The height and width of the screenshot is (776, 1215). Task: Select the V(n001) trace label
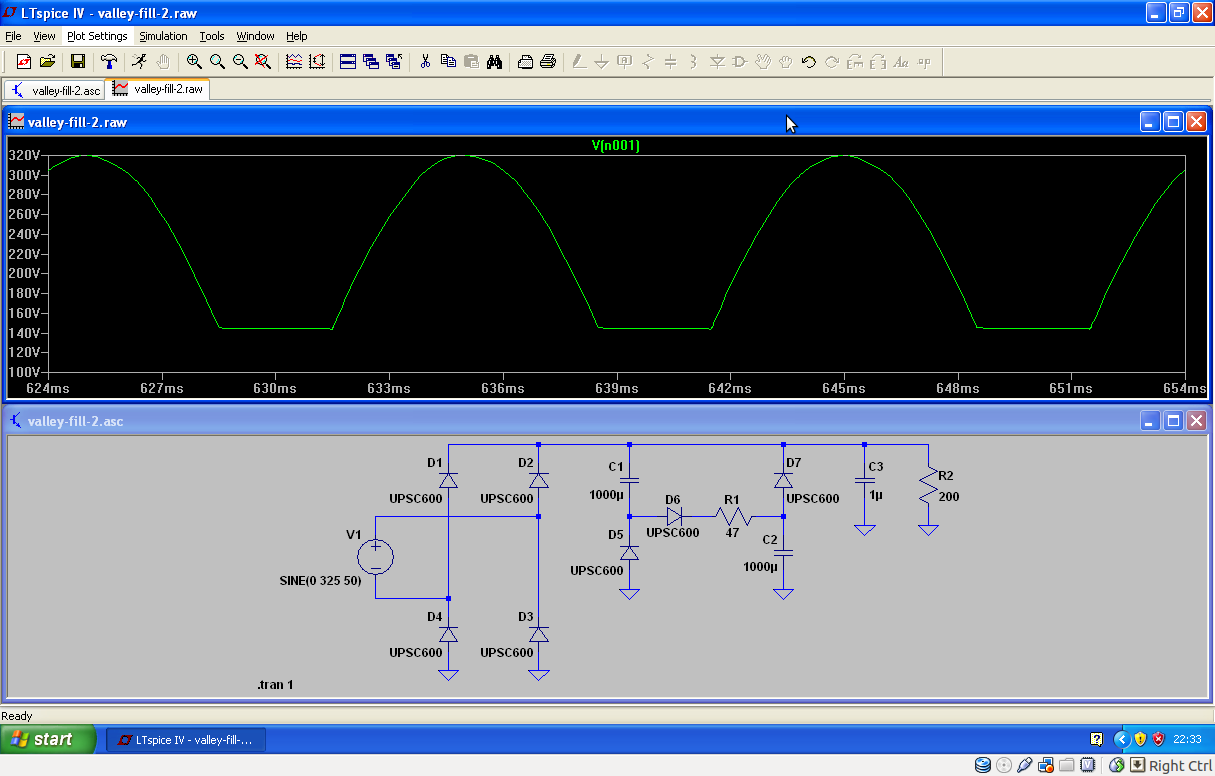tap(616, 146)
